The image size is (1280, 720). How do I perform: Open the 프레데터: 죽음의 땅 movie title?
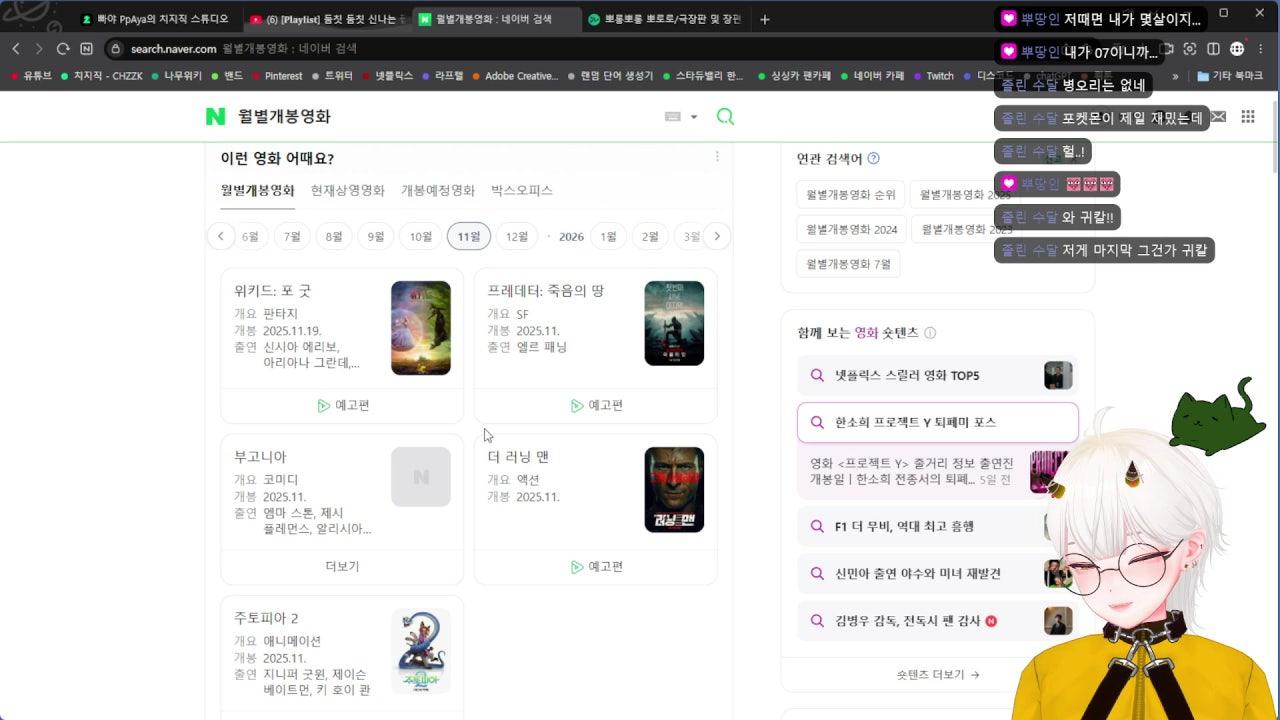(546, 291)
